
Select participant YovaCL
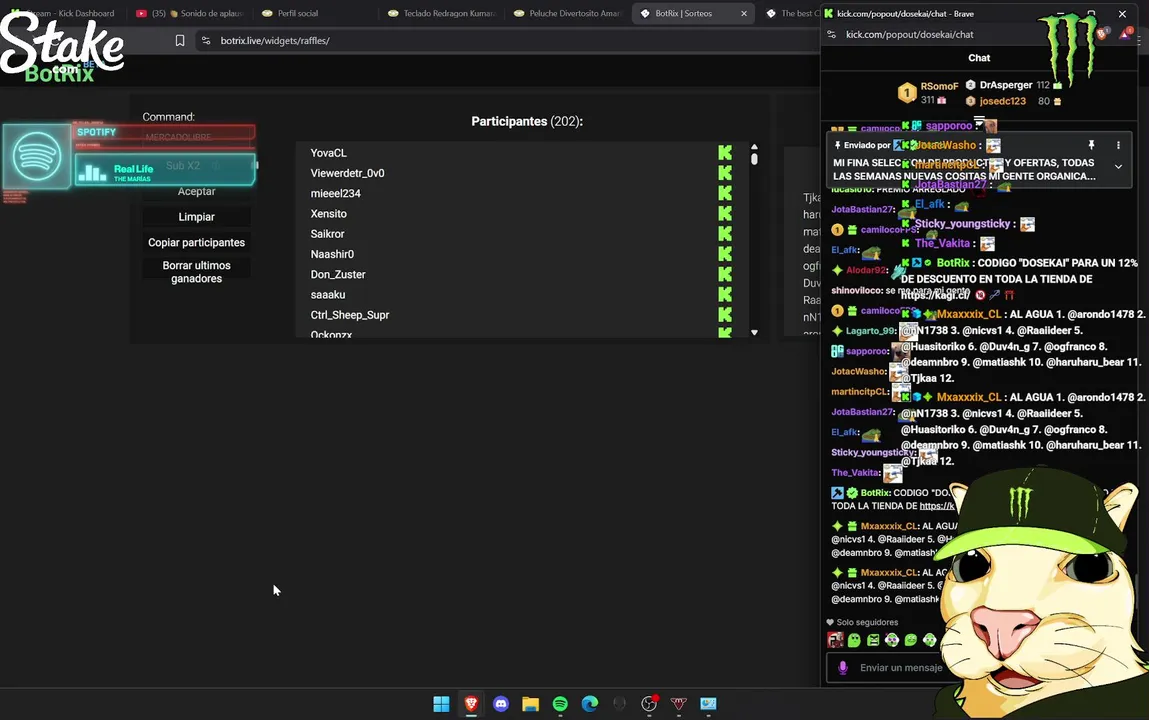click(328, 152)
